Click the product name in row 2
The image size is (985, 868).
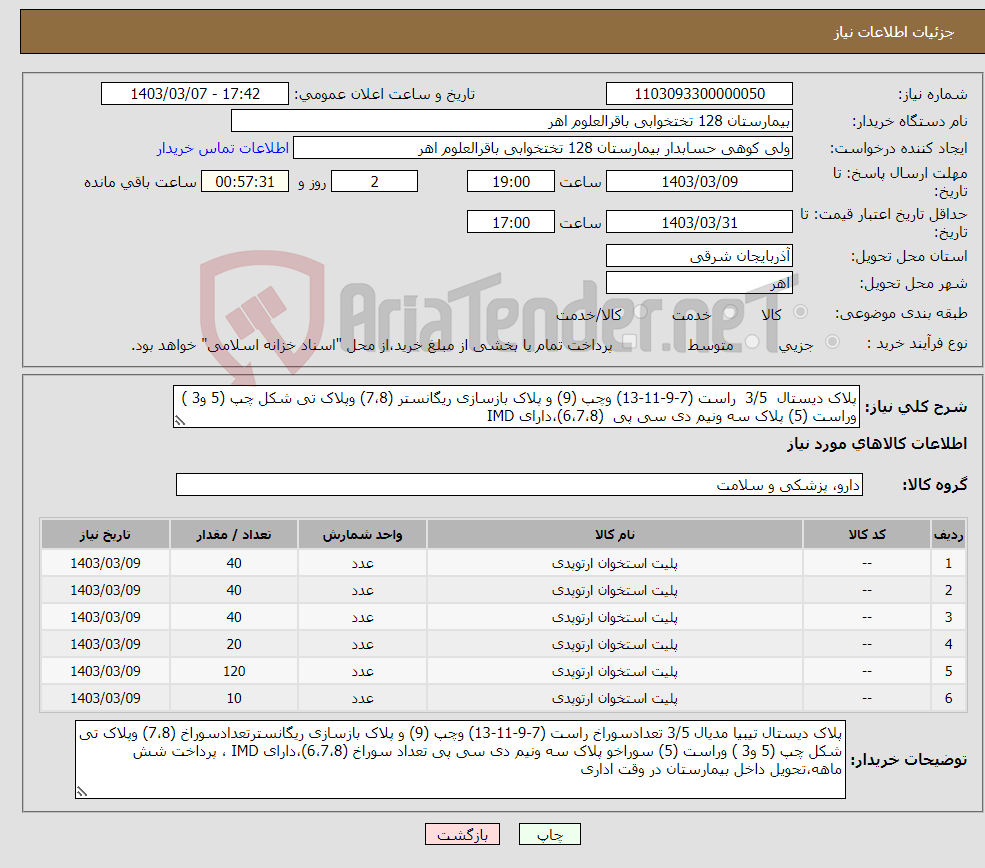[x=614, y=590]
